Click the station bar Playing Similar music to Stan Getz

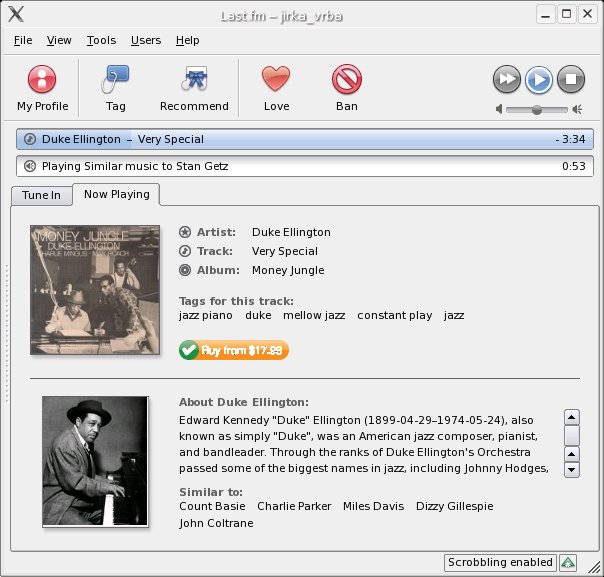305,166
